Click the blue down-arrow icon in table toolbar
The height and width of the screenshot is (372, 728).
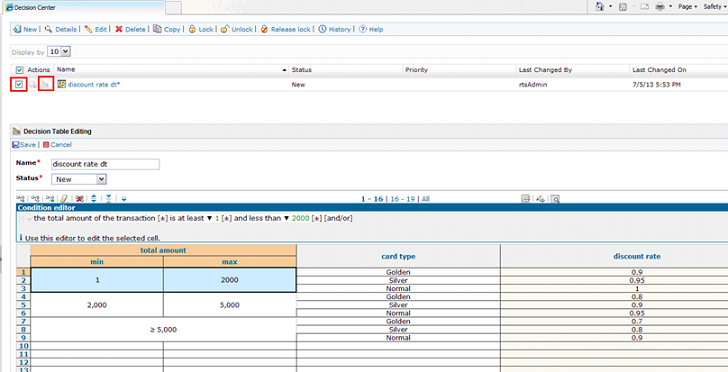tap(124, 199)
